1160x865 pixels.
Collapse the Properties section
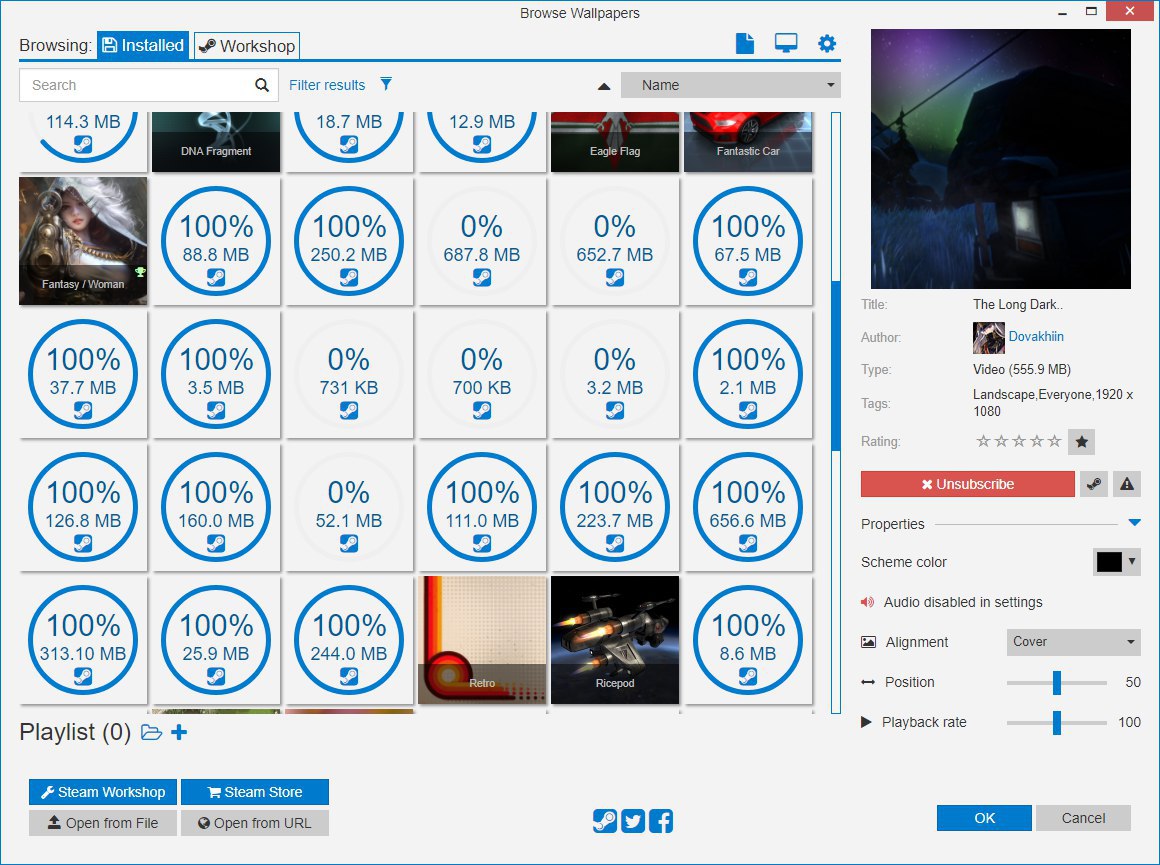[x=1134, y=523]
